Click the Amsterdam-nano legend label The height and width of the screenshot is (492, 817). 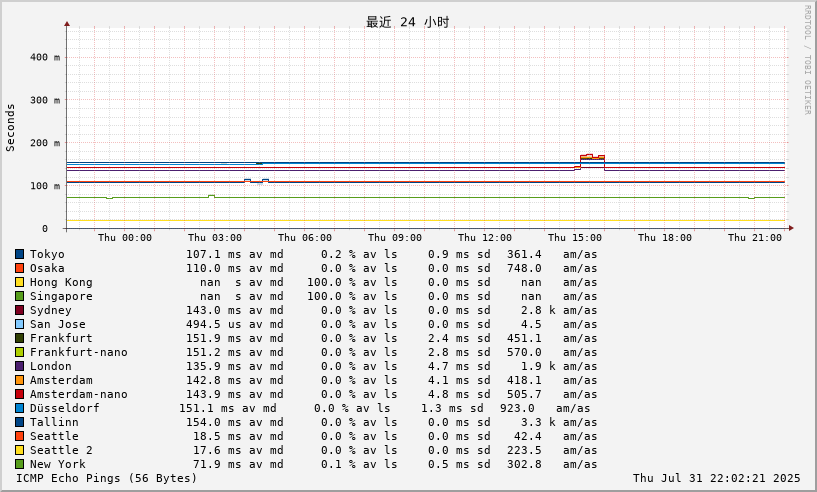pyautogui.click(x=79, y=395)
